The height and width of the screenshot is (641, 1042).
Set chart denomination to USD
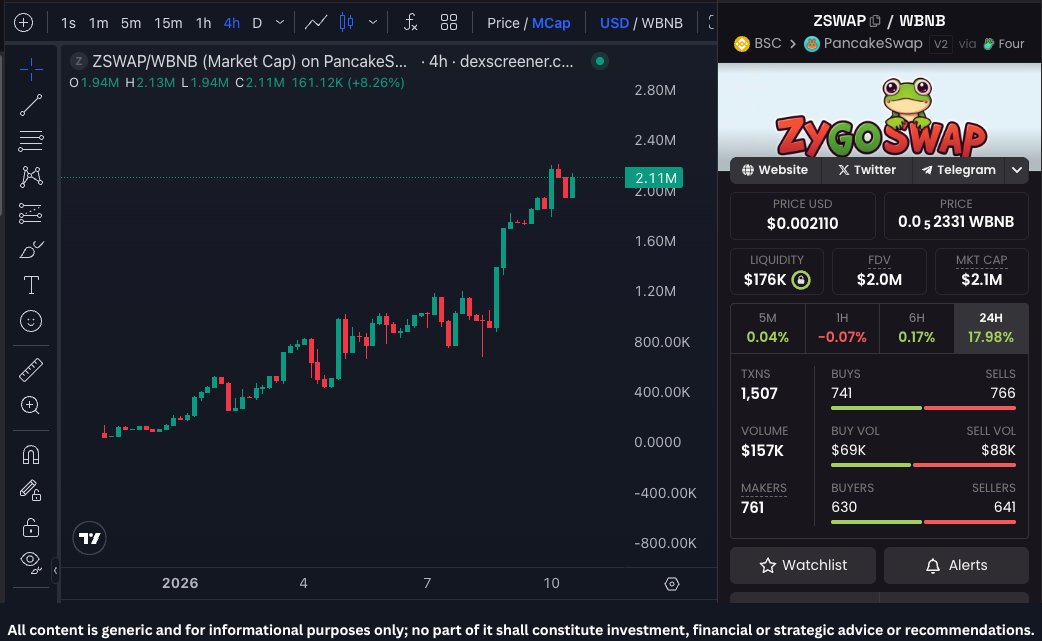pos(614,23)
